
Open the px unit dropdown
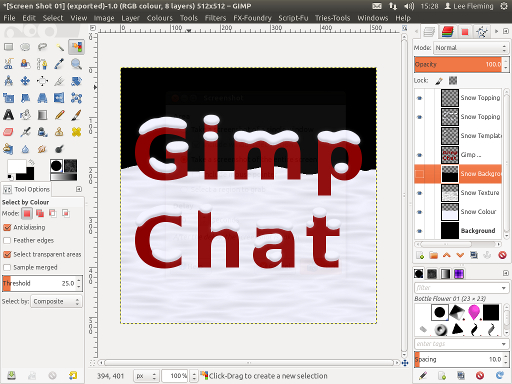146,376
